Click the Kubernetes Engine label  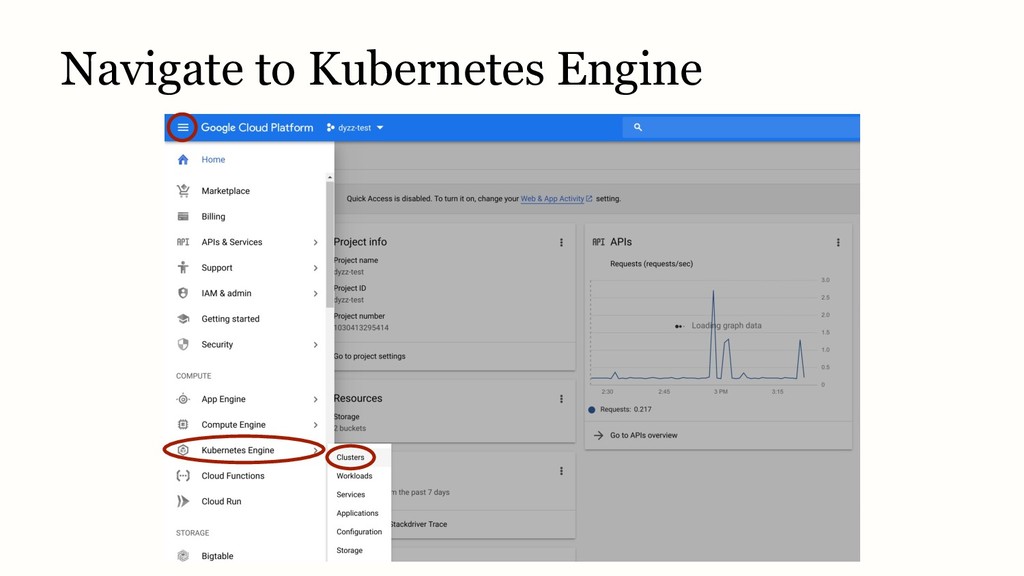[238, 450]
